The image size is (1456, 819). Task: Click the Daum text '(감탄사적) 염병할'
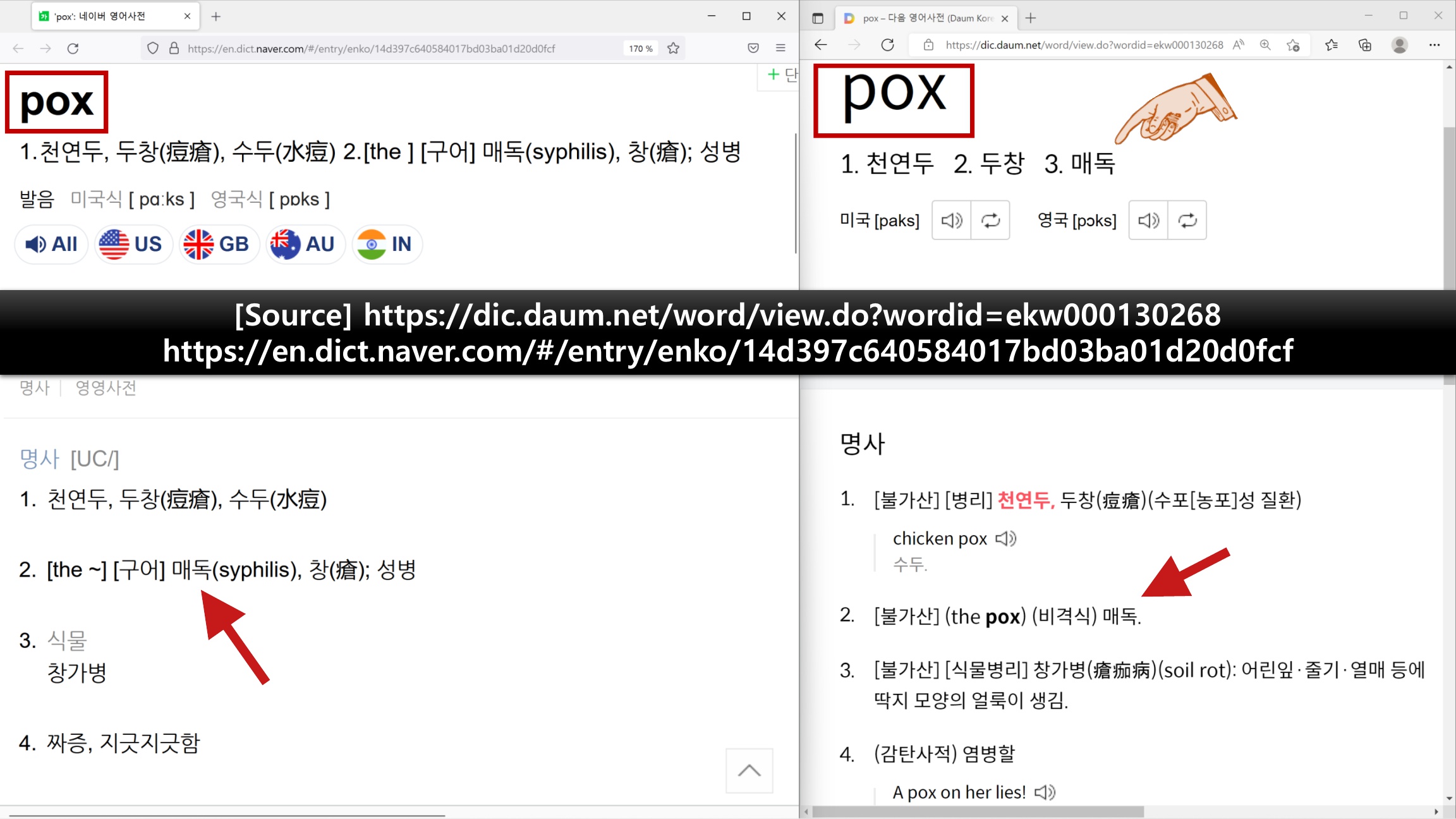(x=944, y=753)
